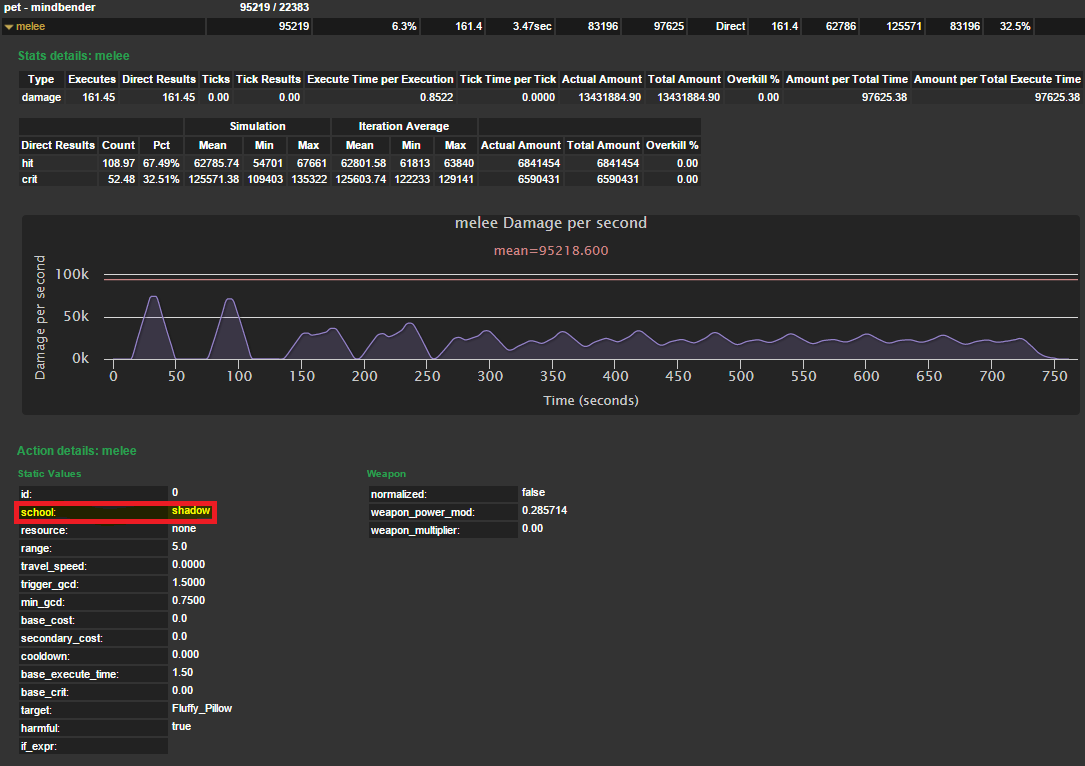Click the hit row label
This screenshot has width=1085, height=766.
pyautogui.click(x=28, y=162)
